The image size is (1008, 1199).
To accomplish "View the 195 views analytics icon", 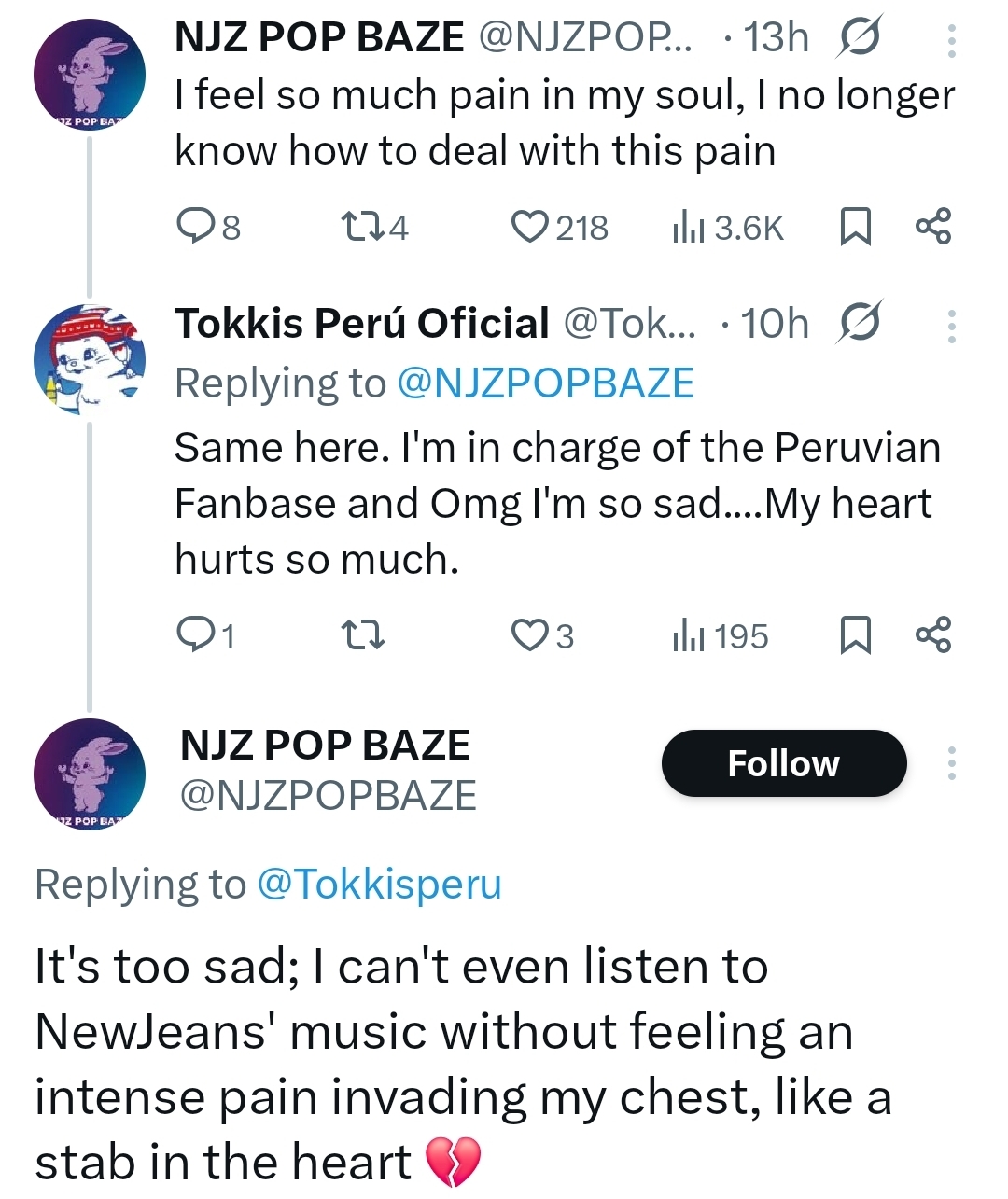I will click(x=688, y=635).
